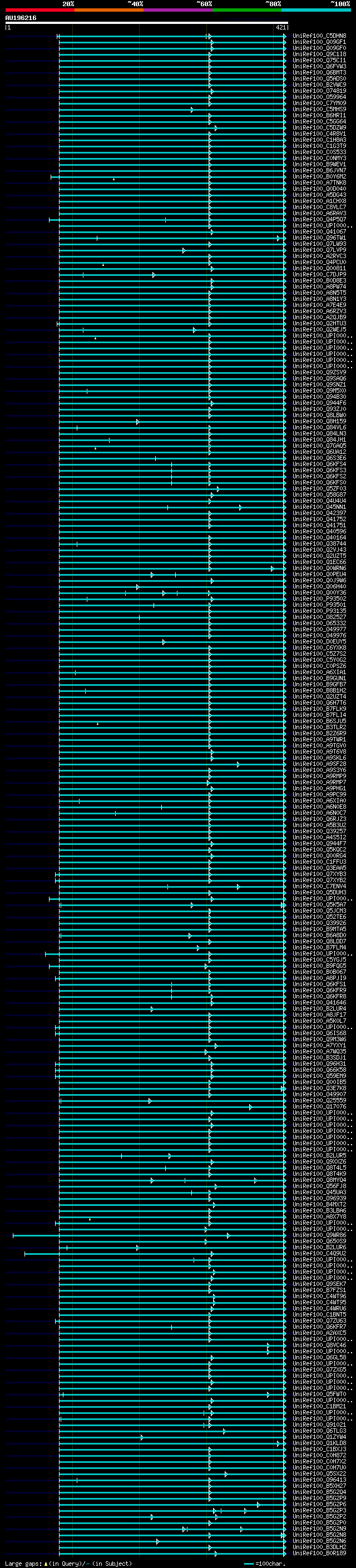This screenshot has width=356, height=1568.
Task: Select hit UniRef100_B8B1H2
Action: tap(319, 691)
